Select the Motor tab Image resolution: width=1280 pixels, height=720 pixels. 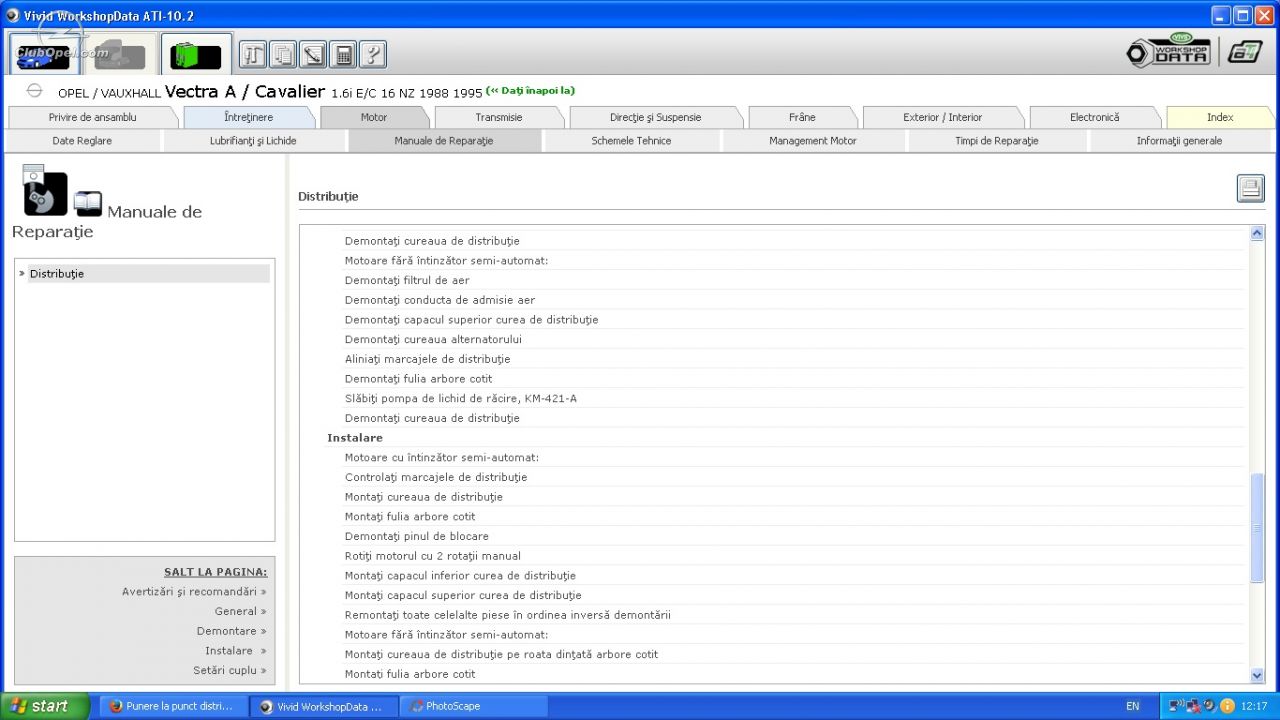click(373, 117)
